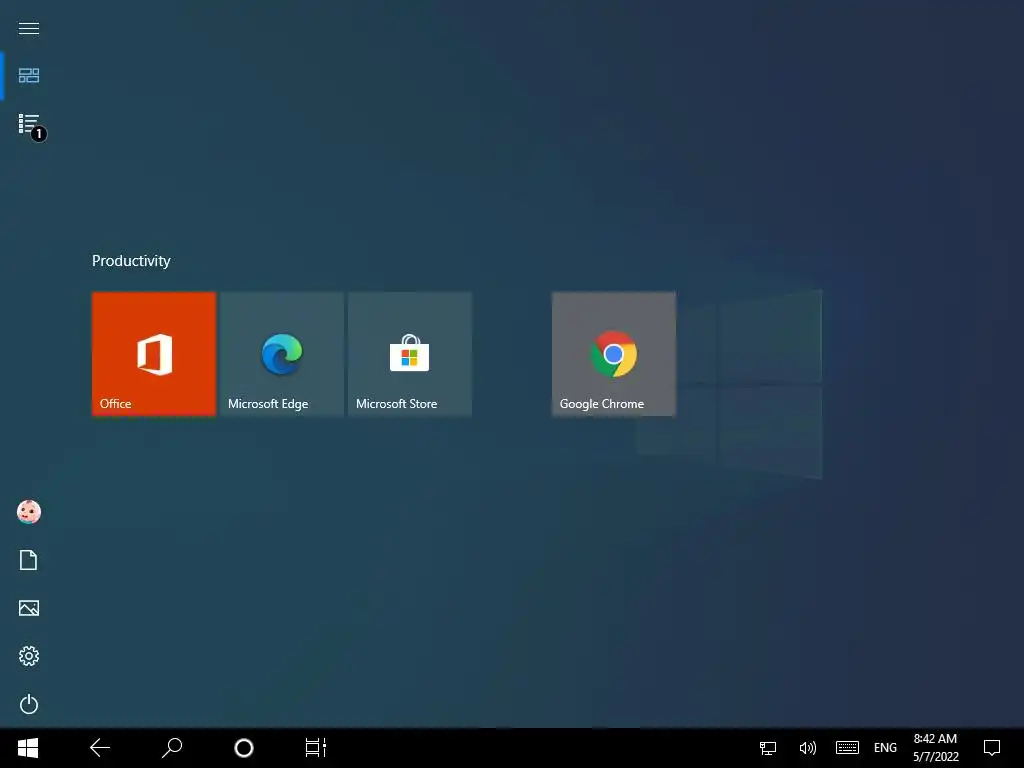Expand the Start hamburger menu
The image size is (1024, 768).
click(29, 28)
